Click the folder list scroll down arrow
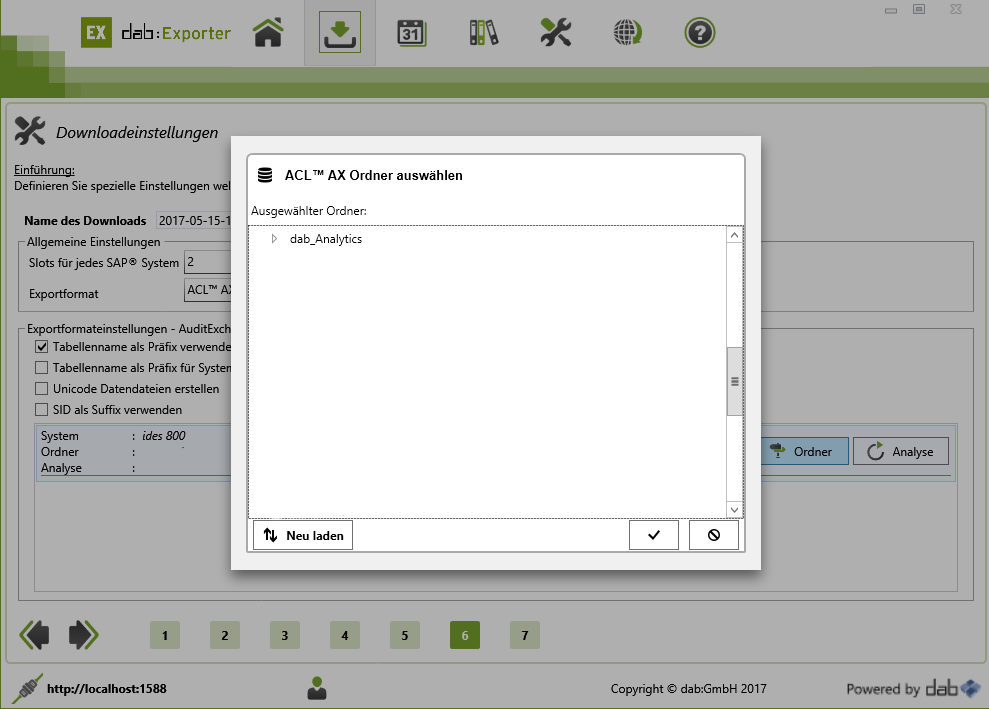The image size is (989, 709). [x=734, y=509]
